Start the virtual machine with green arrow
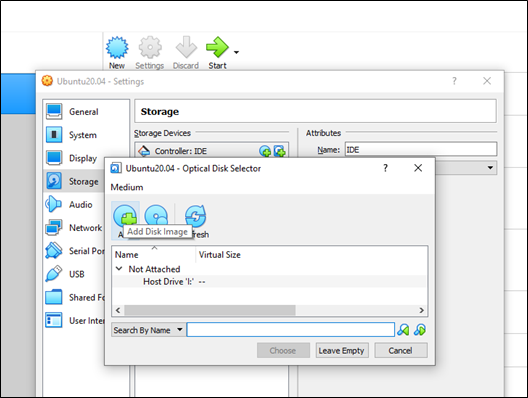Viewport: 528px width, 398px height. (217, 47)
